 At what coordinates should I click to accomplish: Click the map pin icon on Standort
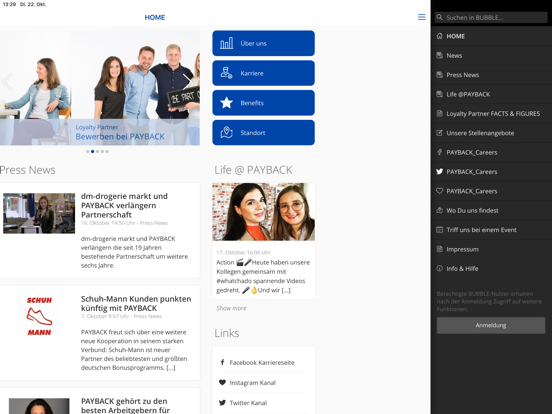pyautogui.click(x=226, y=132)
